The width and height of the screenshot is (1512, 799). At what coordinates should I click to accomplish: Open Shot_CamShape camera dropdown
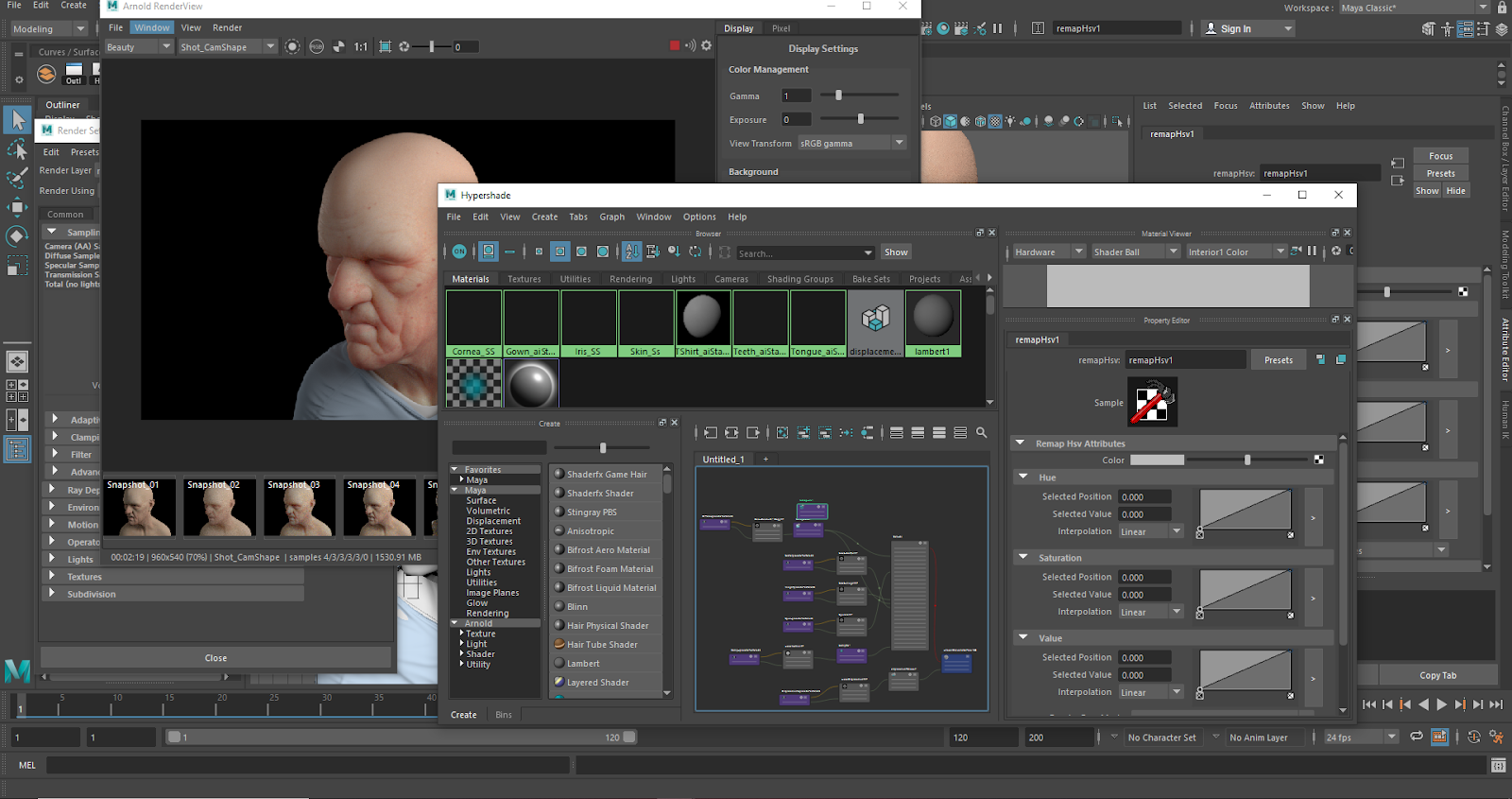pos(227,46)
